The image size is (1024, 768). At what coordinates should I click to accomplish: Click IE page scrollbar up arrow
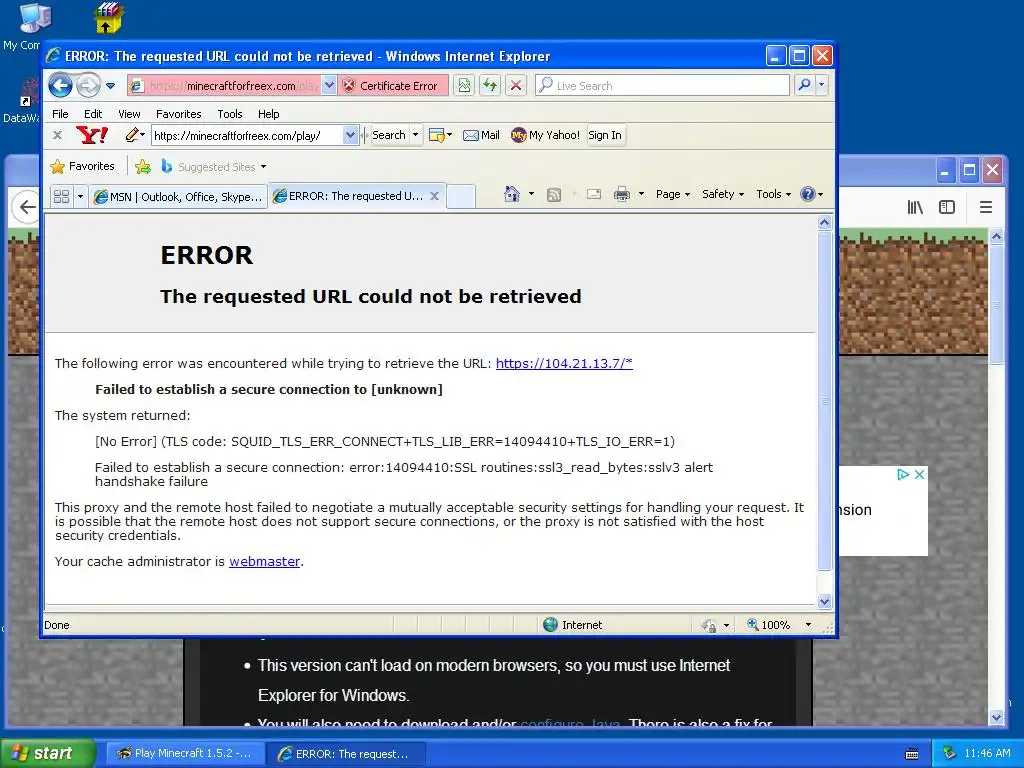824,223
